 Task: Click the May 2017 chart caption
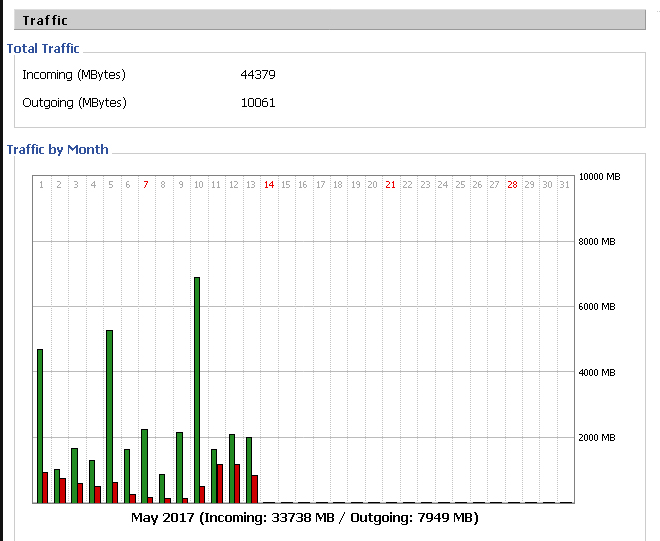(x=305, y=517)
